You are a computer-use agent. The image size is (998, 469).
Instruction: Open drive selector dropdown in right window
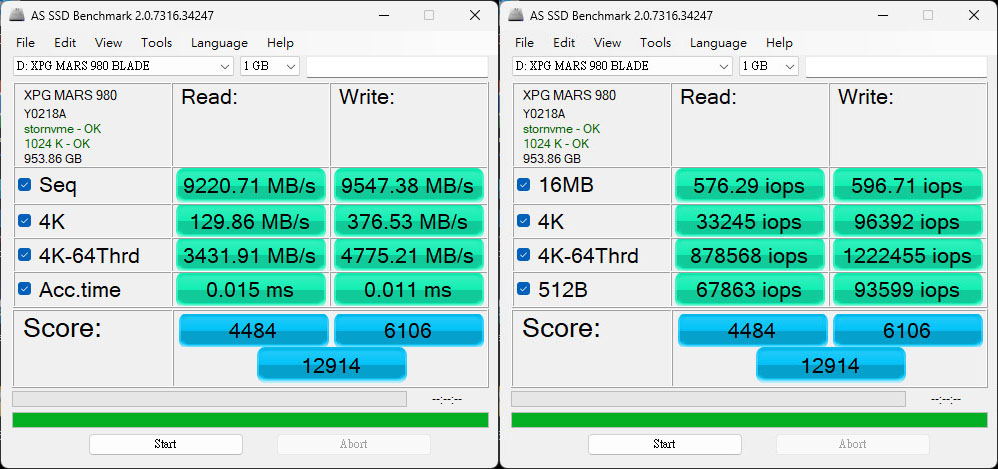622,66
